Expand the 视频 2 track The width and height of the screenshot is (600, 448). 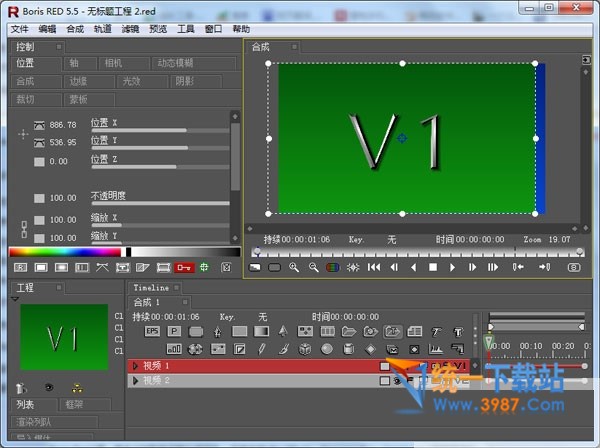point(136,380)
